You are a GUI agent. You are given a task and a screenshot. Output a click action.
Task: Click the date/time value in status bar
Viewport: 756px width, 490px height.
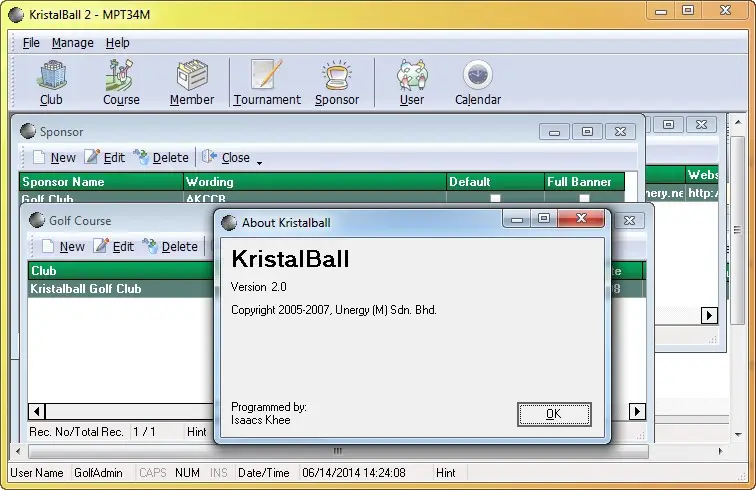tap(354, 473)
